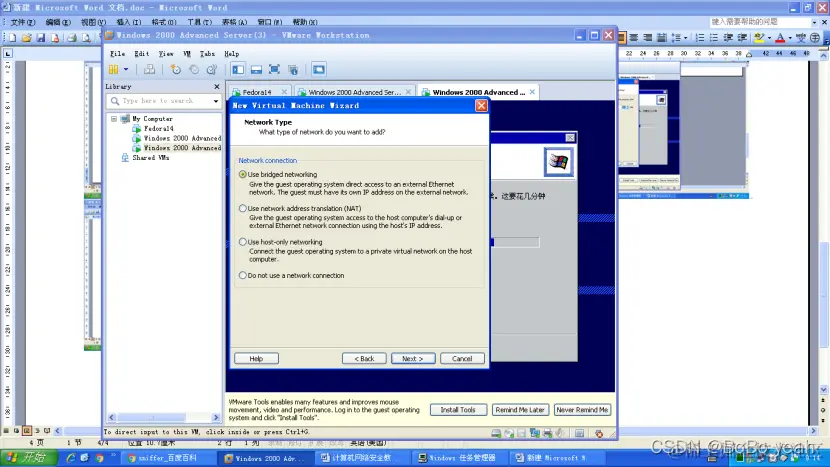Click the VMware Unity mode toolbar icon
The width and height of the screenshot is (830, 467).
[293, 69]
